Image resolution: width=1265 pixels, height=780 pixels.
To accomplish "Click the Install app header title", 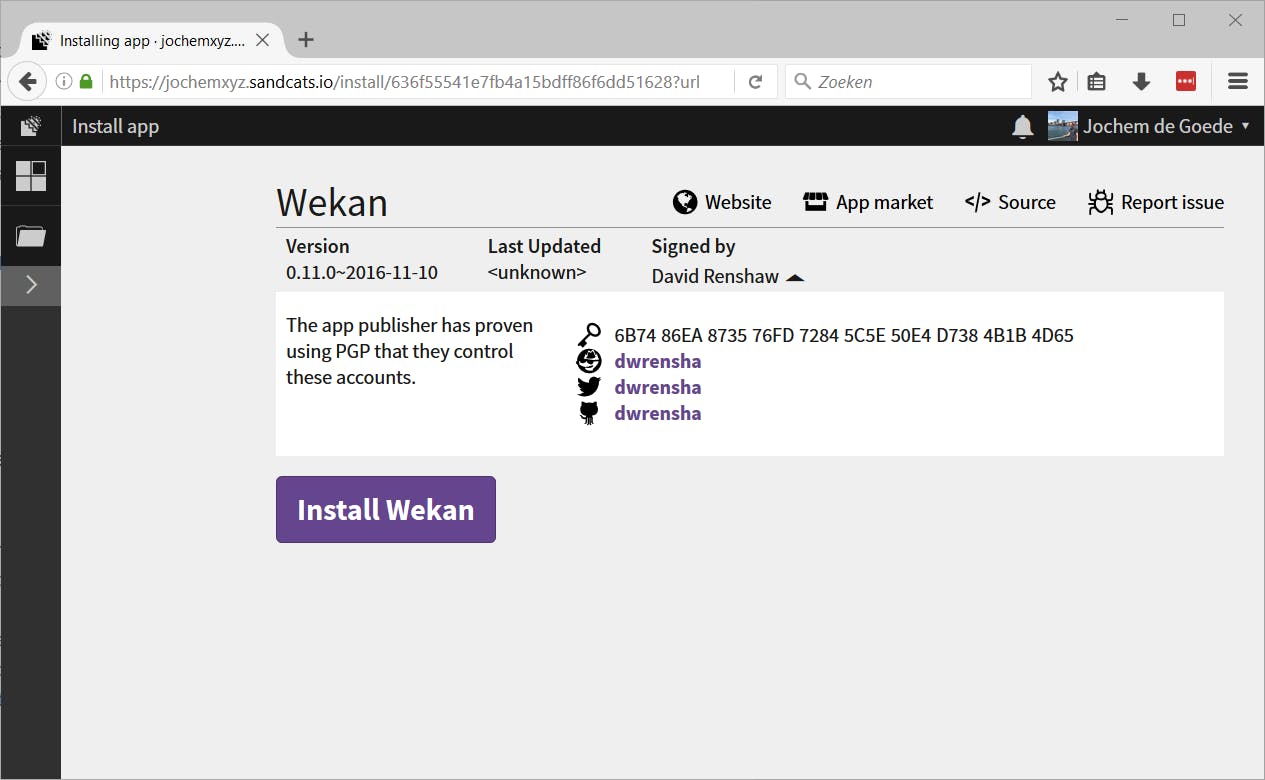I will point(116,126).
